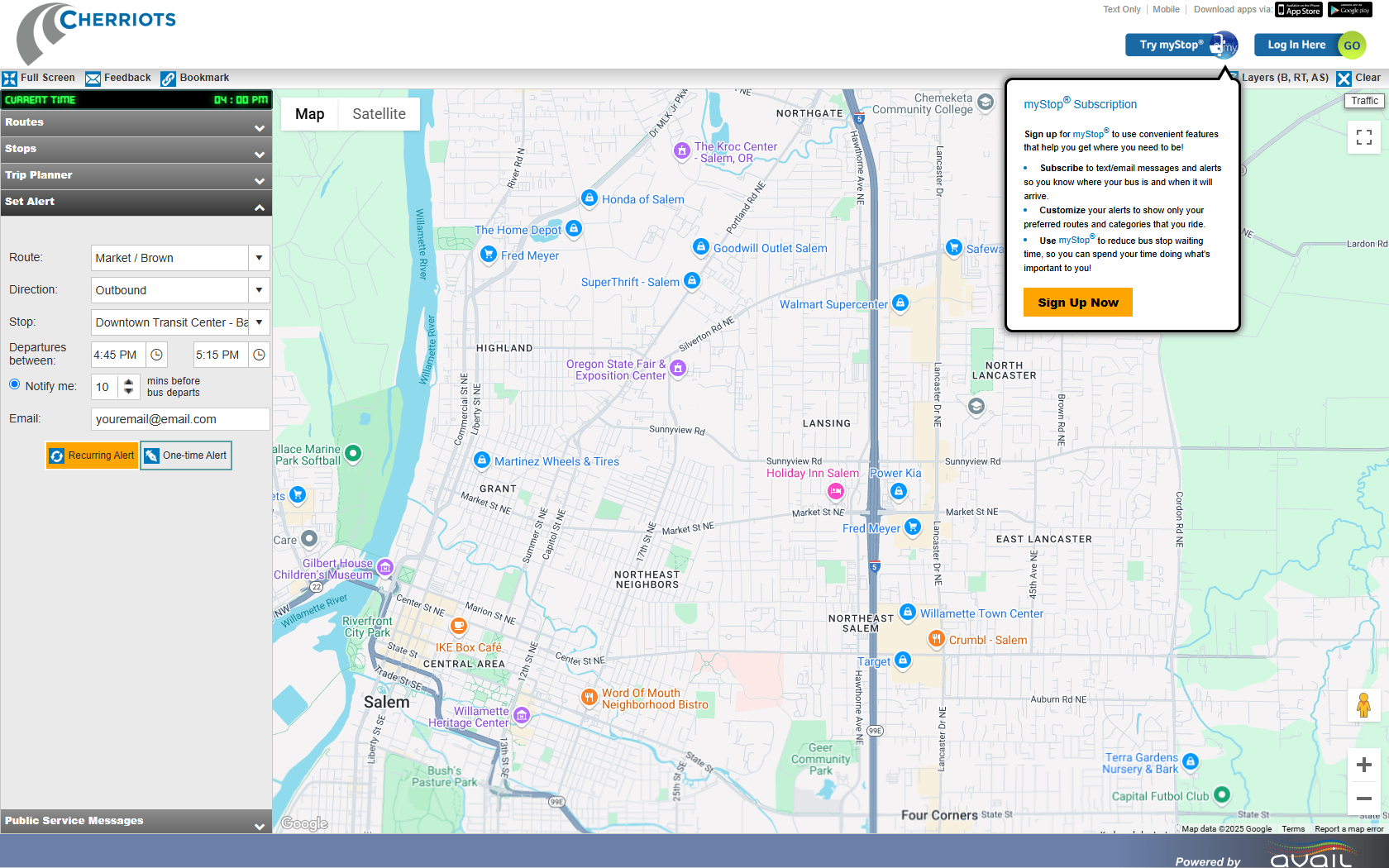Select the Notify me radio button

click(x=15, y=384)
